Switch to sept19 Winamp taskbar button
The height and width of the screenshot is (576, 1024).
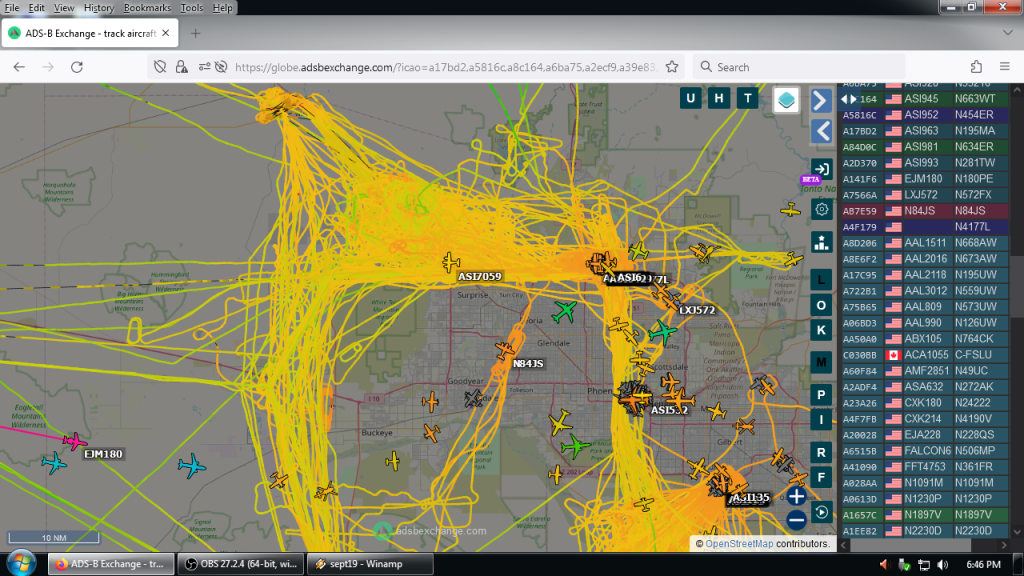[x=370, y=564]
